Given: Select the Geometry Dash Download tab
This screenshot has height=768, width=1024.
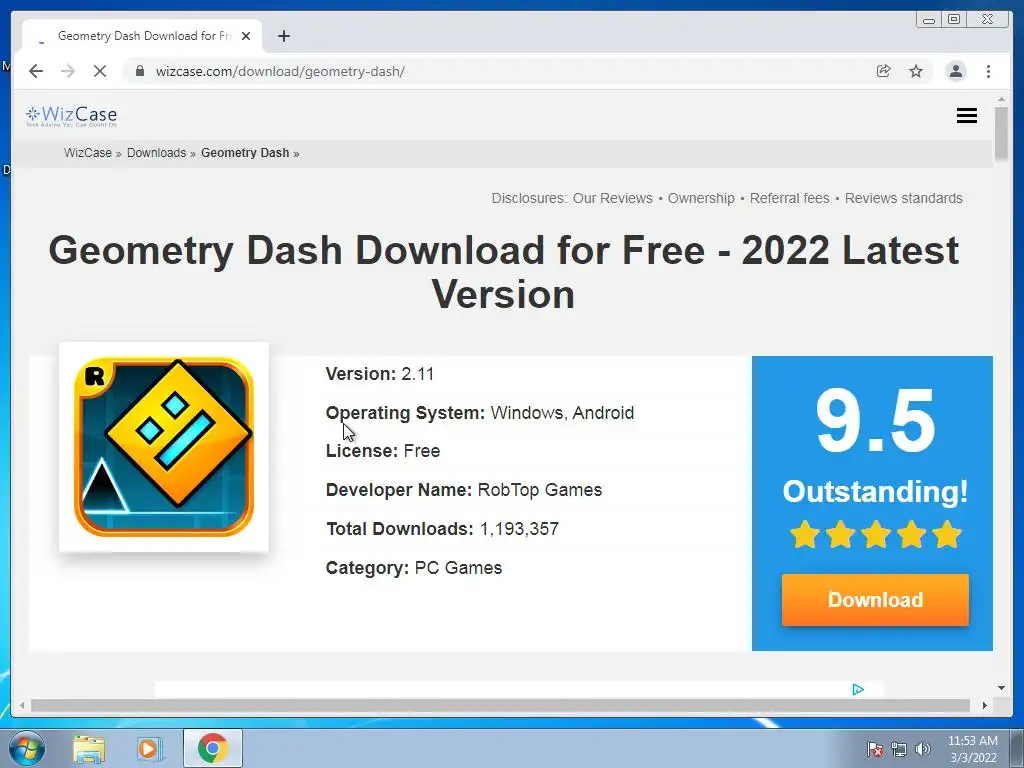Looking at the screenshot, I should coord(142,36).
